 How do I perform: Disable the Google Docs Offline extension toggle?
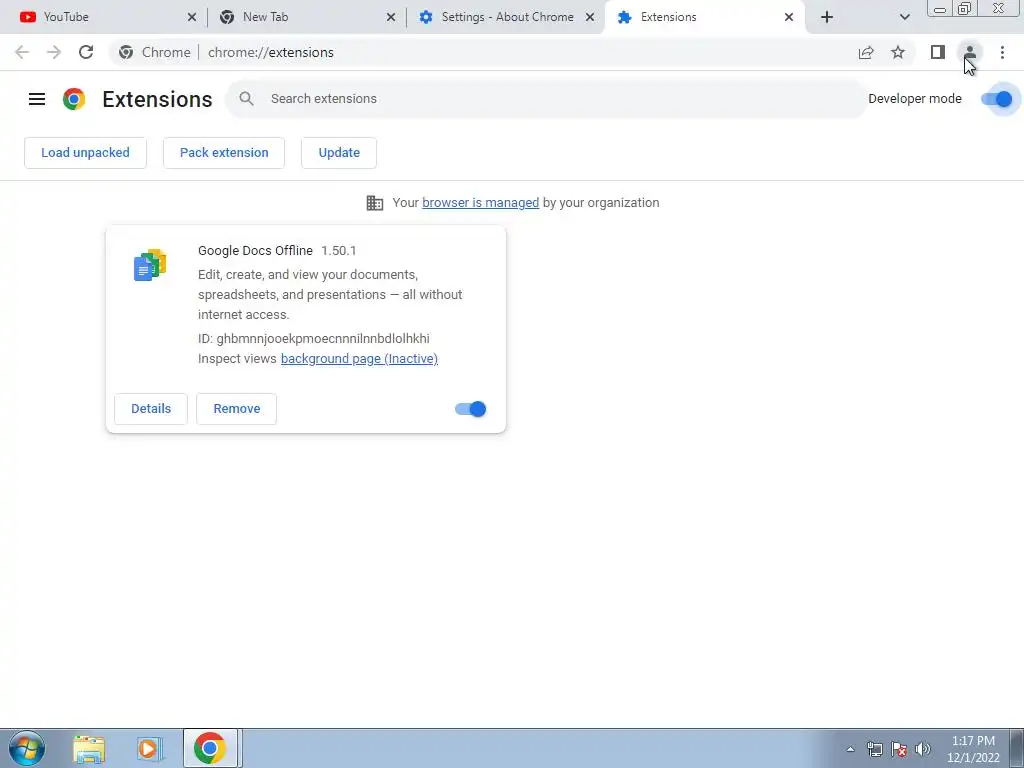[x=470, y=409]
